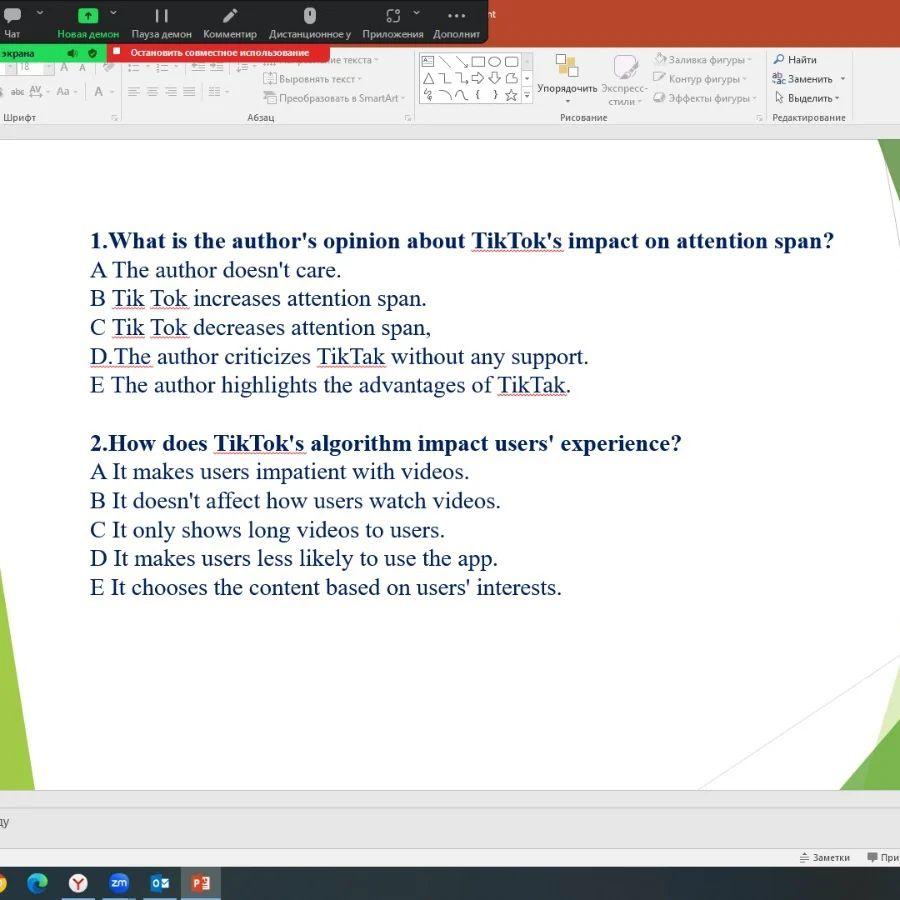The image size is (900, 900).
Task: Toggle strikethrough abc formatting
Action: [17, 91]
